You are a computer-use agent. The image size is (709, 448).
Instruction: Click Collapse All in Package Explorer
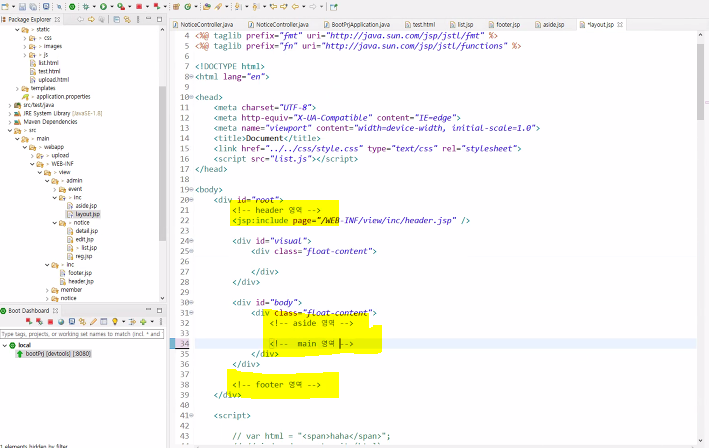point(116,19)
